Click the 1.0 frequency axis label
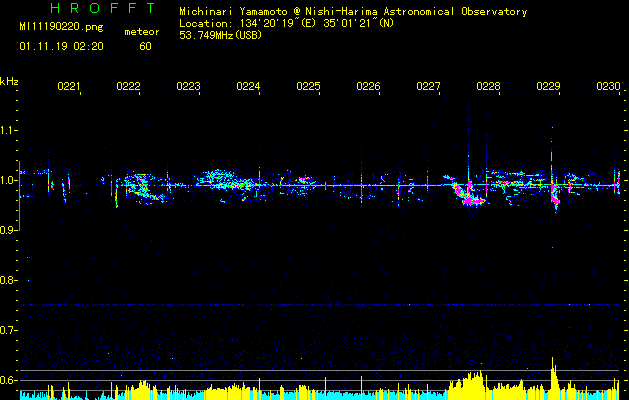This screenshot has width=629, height=400. tap(8, 180)
